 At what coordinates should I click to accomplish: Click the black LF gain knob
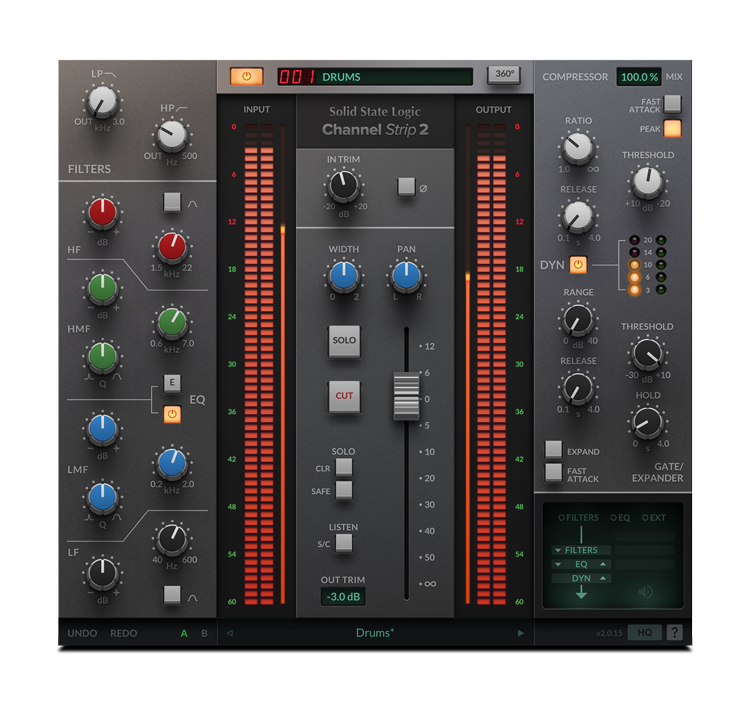102,573
